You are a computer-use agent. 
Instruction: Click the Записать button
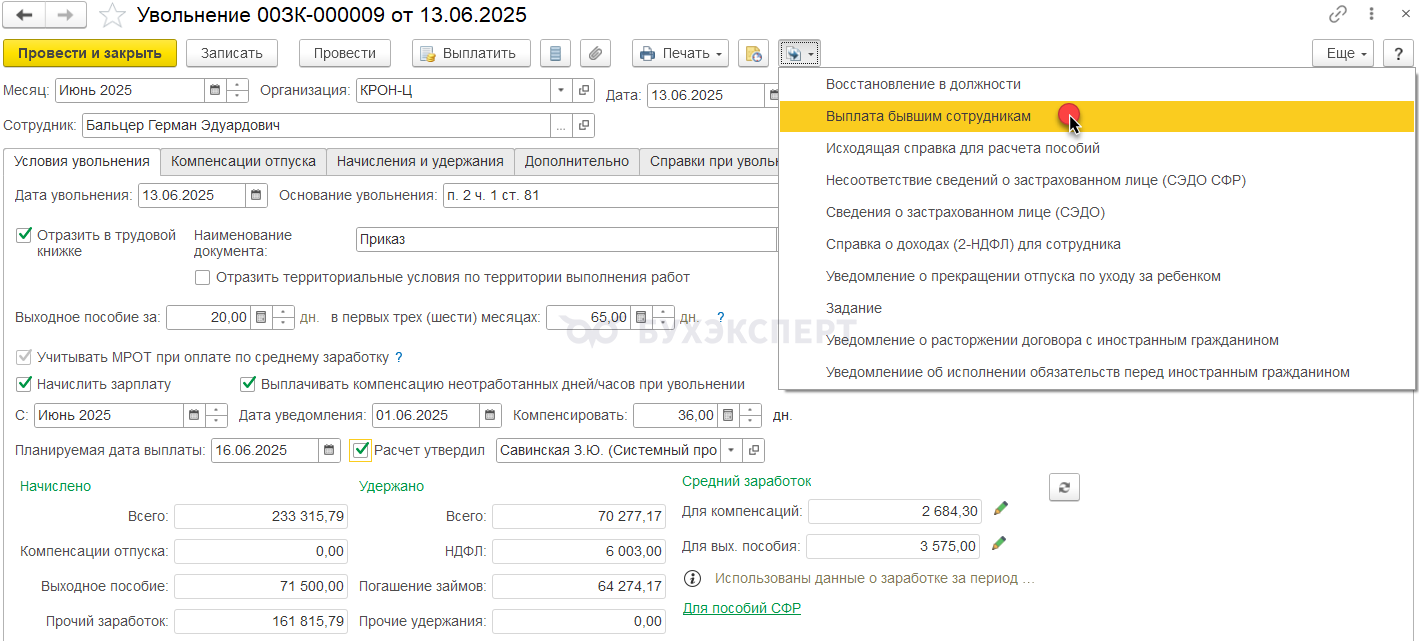click(x=231, y=53)
